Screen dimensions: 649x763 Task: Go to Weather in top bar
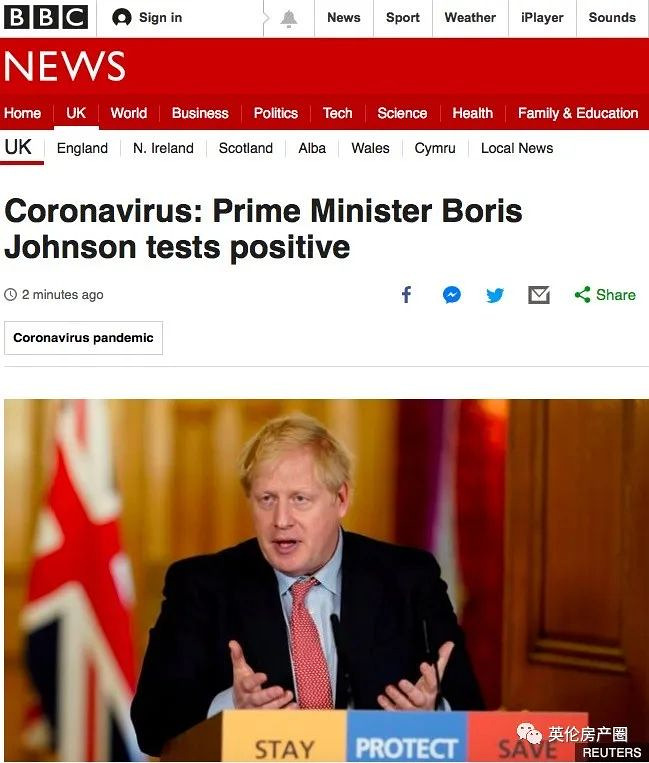(x=470, y=18)
